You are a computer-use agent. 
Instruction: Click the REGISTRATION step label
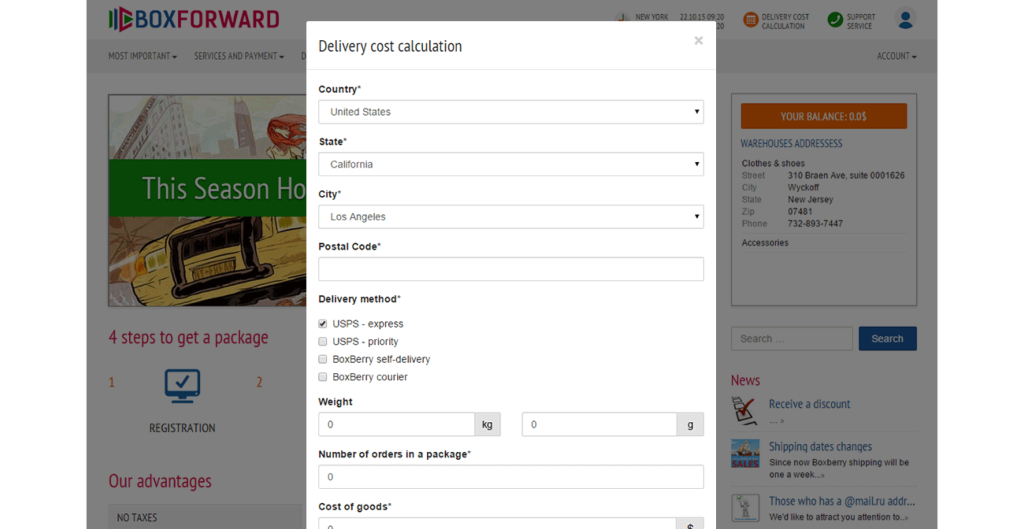(x=182, y=428)
